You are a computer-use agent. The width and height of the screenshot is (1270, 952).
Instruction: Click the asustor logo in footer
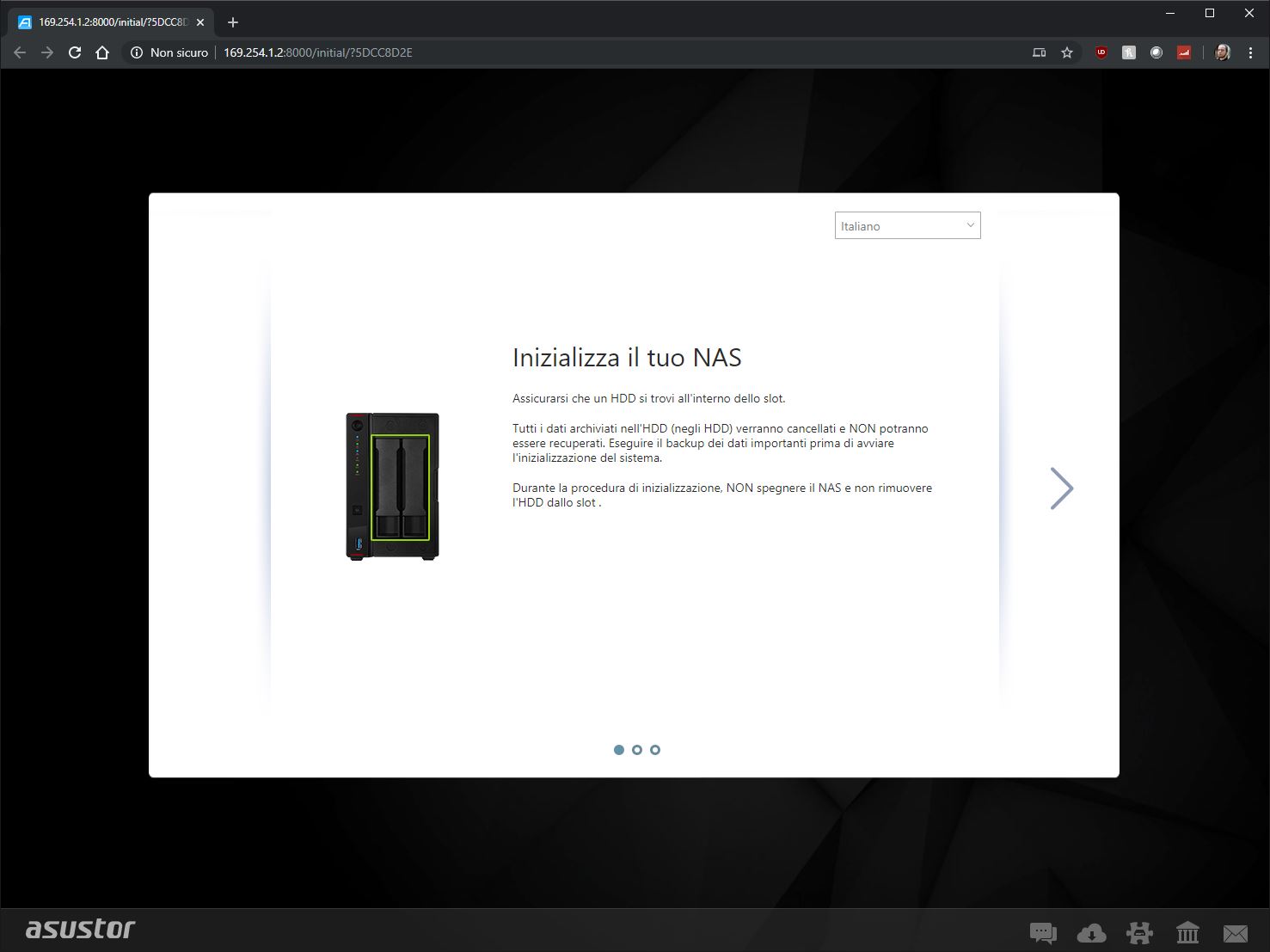[x=80, y=930]
